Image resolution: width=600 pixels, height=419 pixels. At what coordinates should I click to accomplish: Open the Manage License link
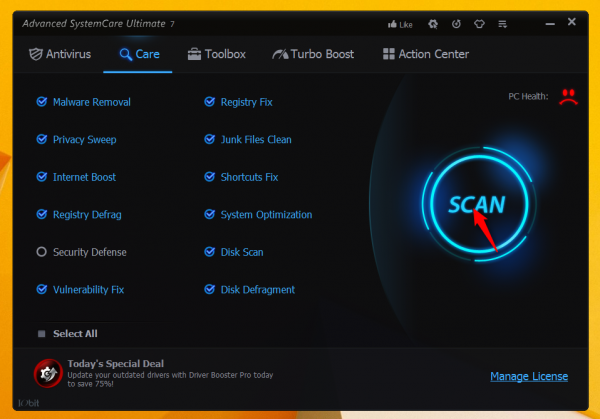coord(529,377)
